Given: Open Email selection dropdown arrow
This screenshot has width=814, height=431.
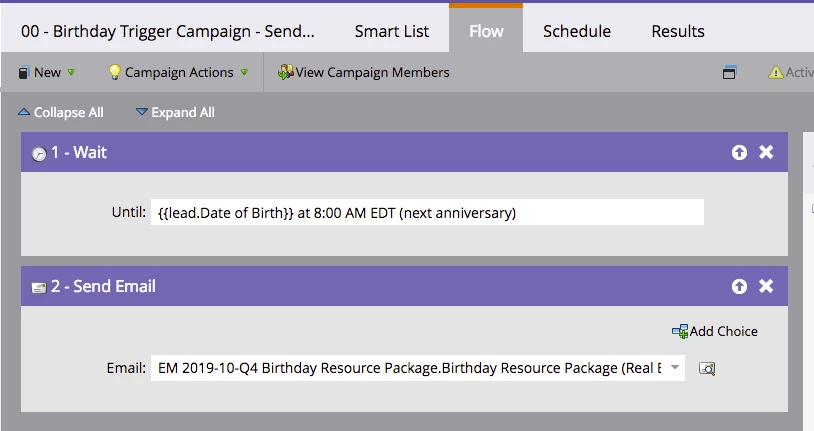Looking at the screenshot, I should [x=676, y=368].
